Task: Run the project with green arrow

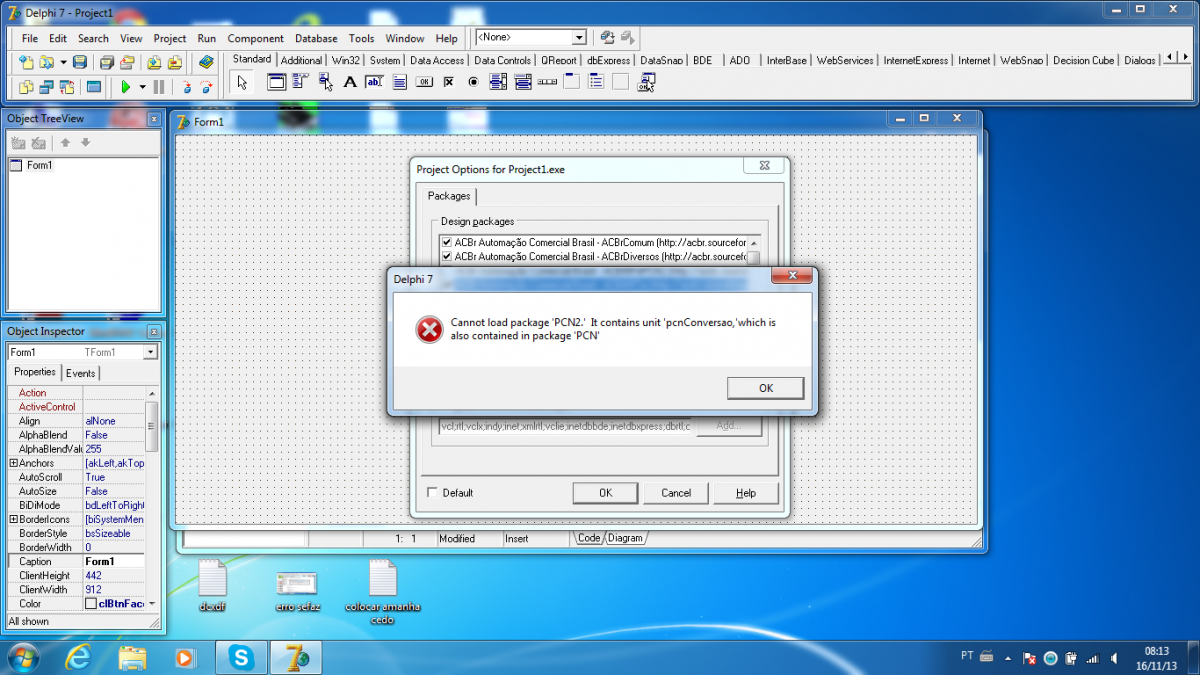Action: click(126, 87)
